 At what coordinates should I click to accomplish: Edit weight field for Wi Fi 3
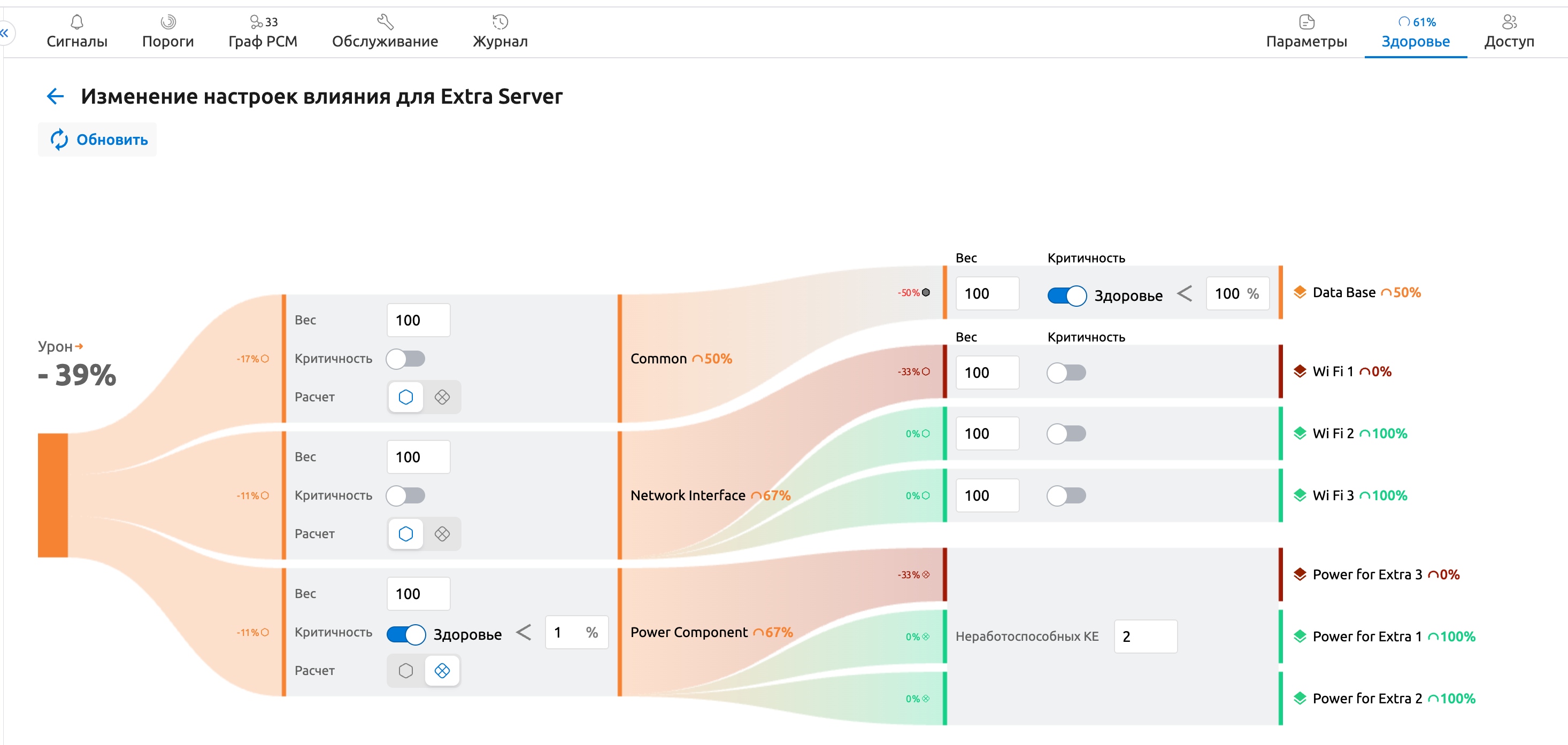point(987,495)
